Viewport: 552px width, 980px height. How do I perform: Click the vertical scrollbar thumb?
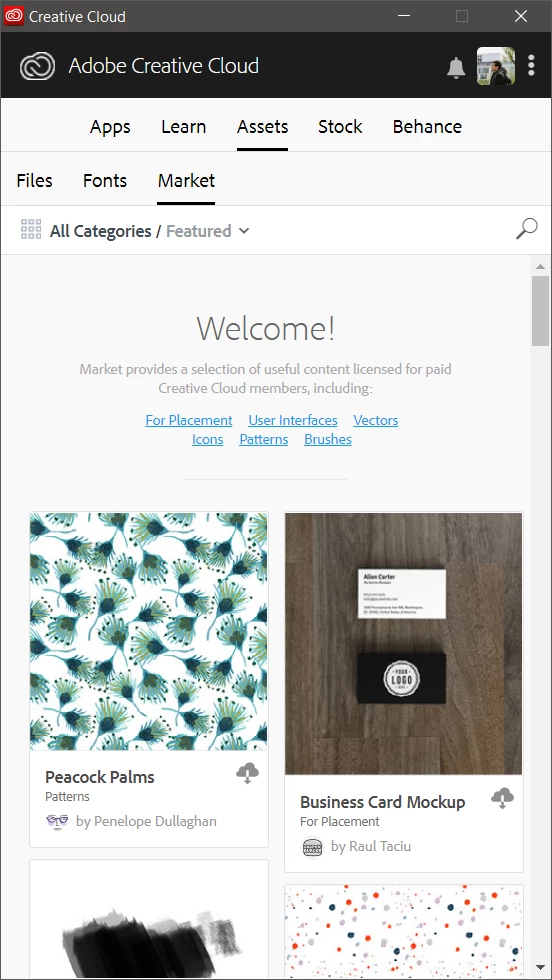tap(540, 311)
